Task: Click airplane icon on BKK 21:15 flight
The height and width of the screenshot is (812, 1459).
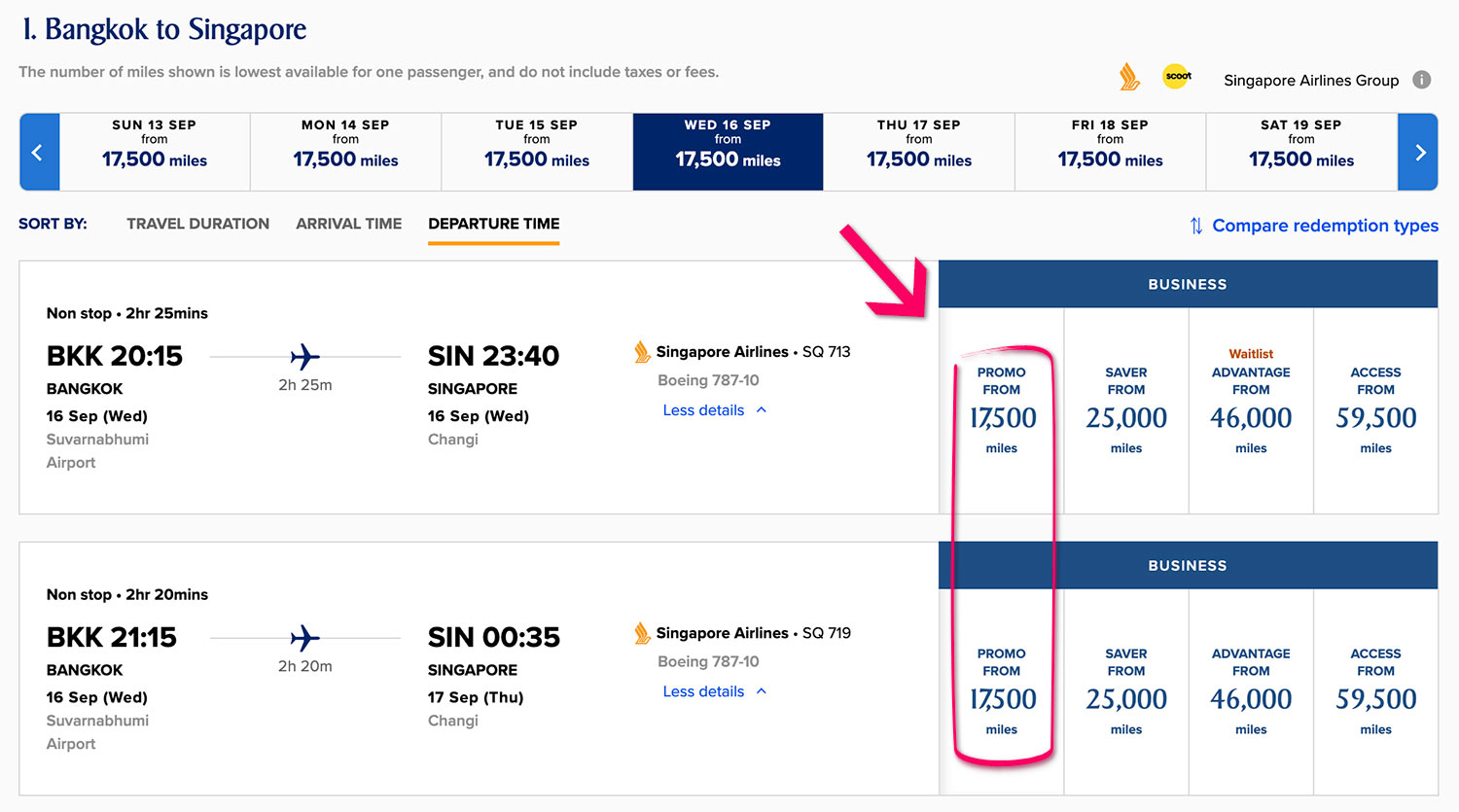Action: pos(304,638)
